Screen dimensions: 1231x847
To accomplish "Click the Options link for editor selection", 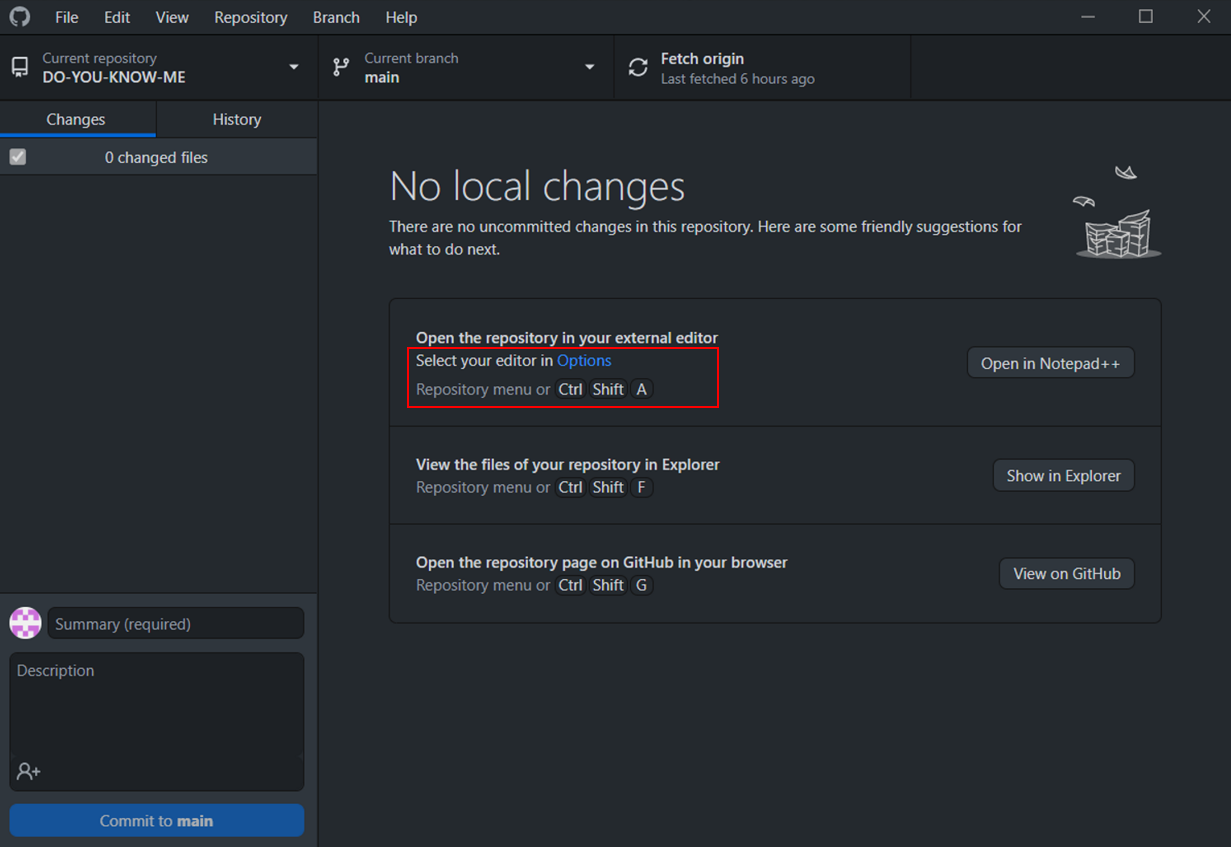I will click(584, 360).
